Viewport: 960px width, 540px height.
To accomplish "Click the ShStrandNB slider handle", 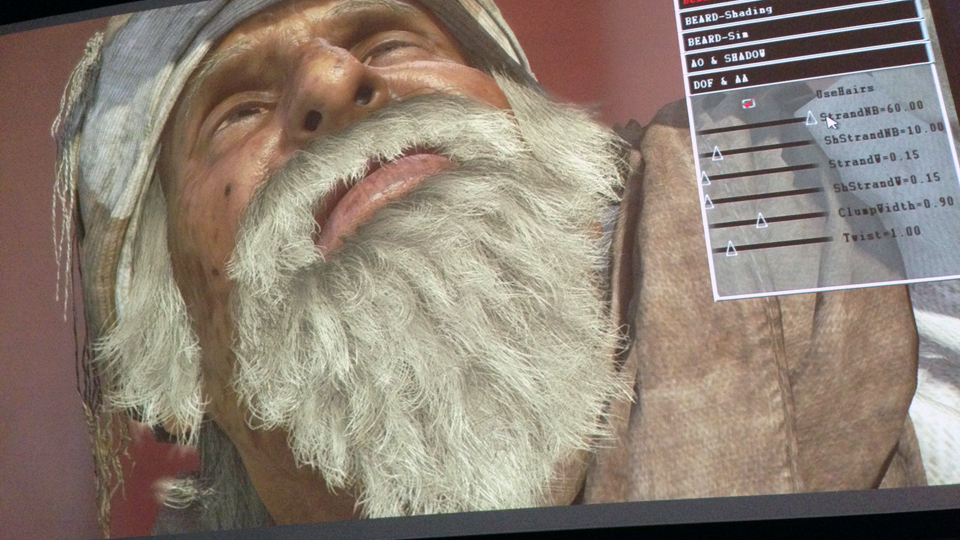I will pyautogui.click(x=717, y=153).
